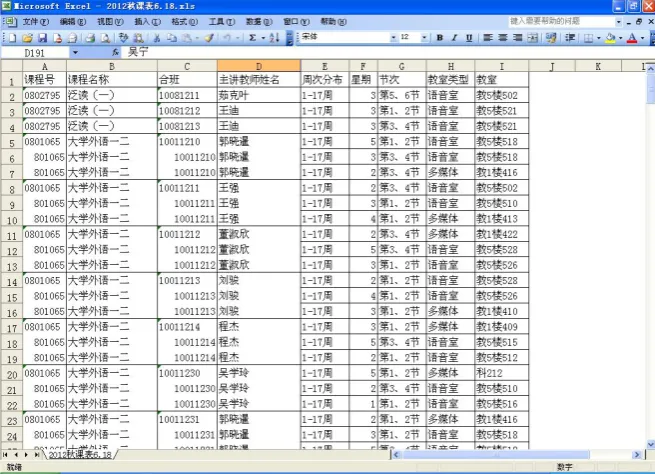The width and height of the screenshot is (655, 474).
Task: Save the workbook with the floppy disk icon
Action: (42, 38)
